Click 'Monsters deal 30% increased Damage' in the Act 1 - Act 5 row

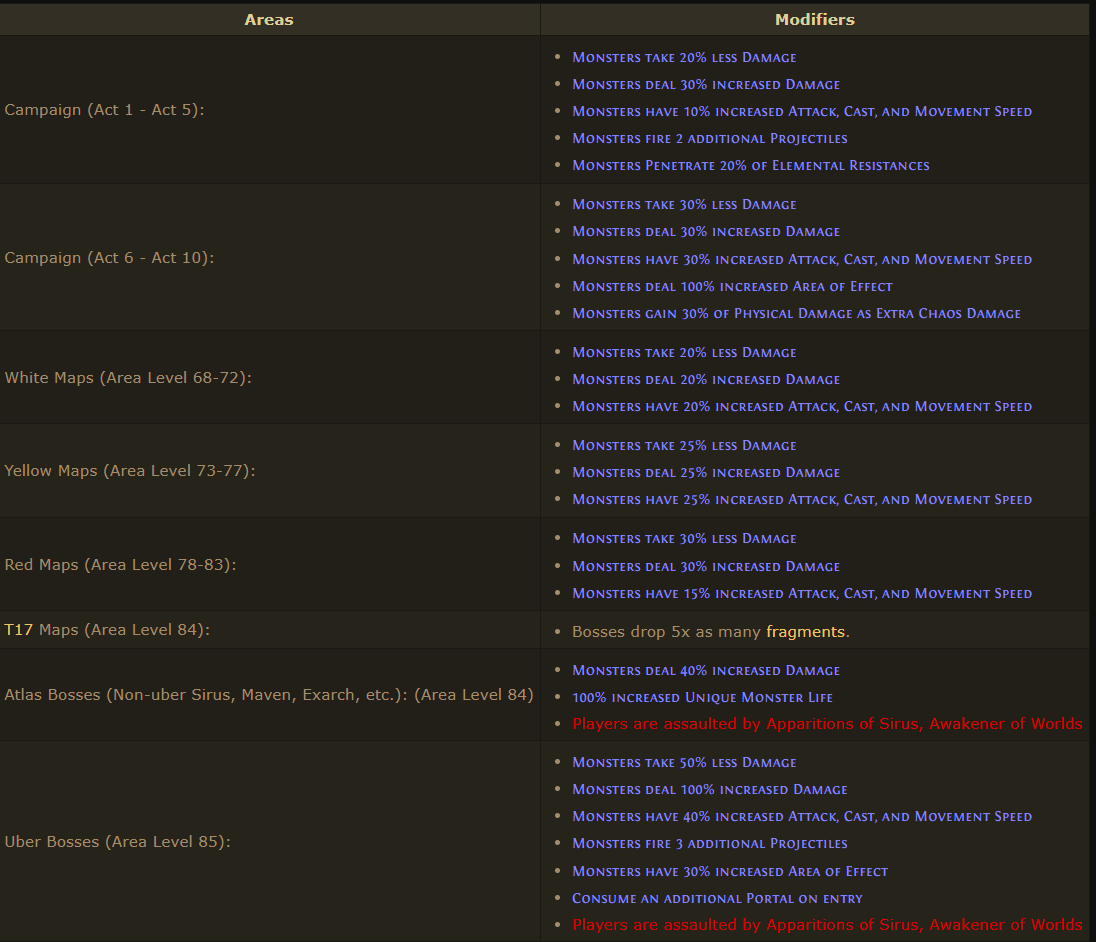click(x=706, y=85)
